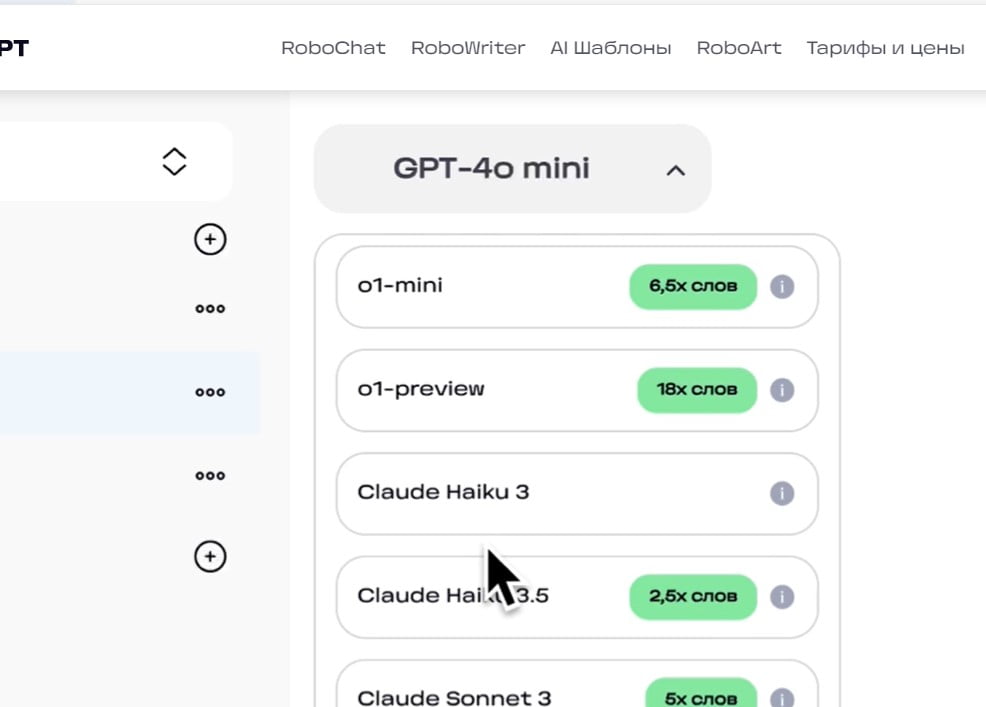Viewport: 986px width, 707px height.
Task: Open the RoboWriter navigation link
Action: pos(468,48)
